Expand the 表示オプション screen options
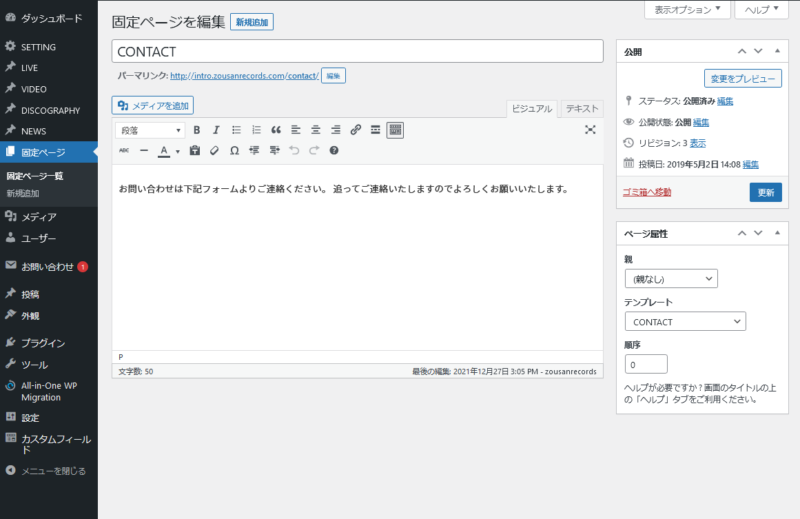Image resolution: width=800 pixels, height=519 pixels. coord(686,9)
